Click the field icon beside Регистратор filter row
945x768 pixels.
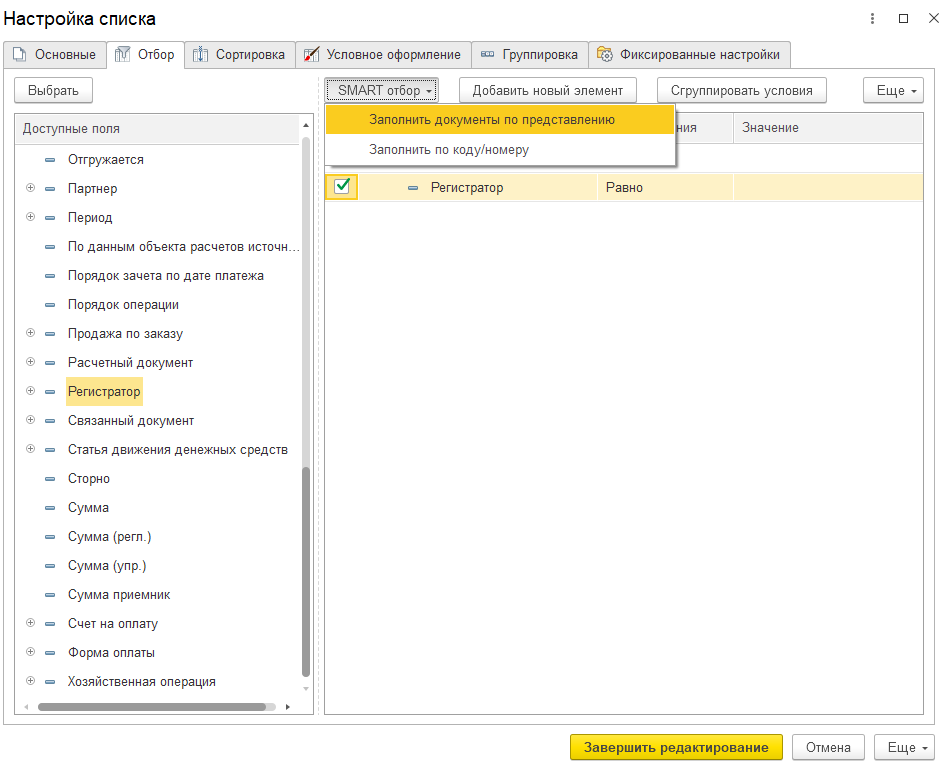coord(413,188)
